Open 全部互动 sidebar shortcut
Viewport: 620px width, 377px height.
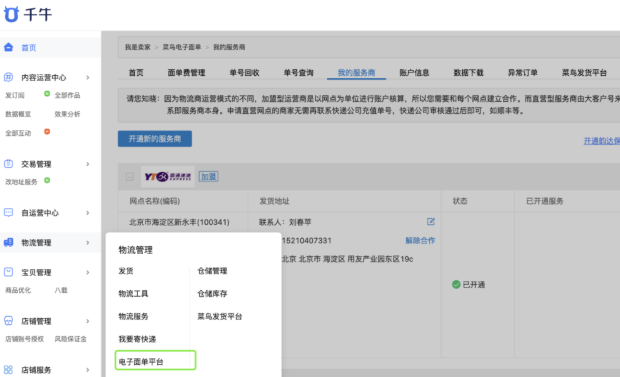[x=18, y=133]
